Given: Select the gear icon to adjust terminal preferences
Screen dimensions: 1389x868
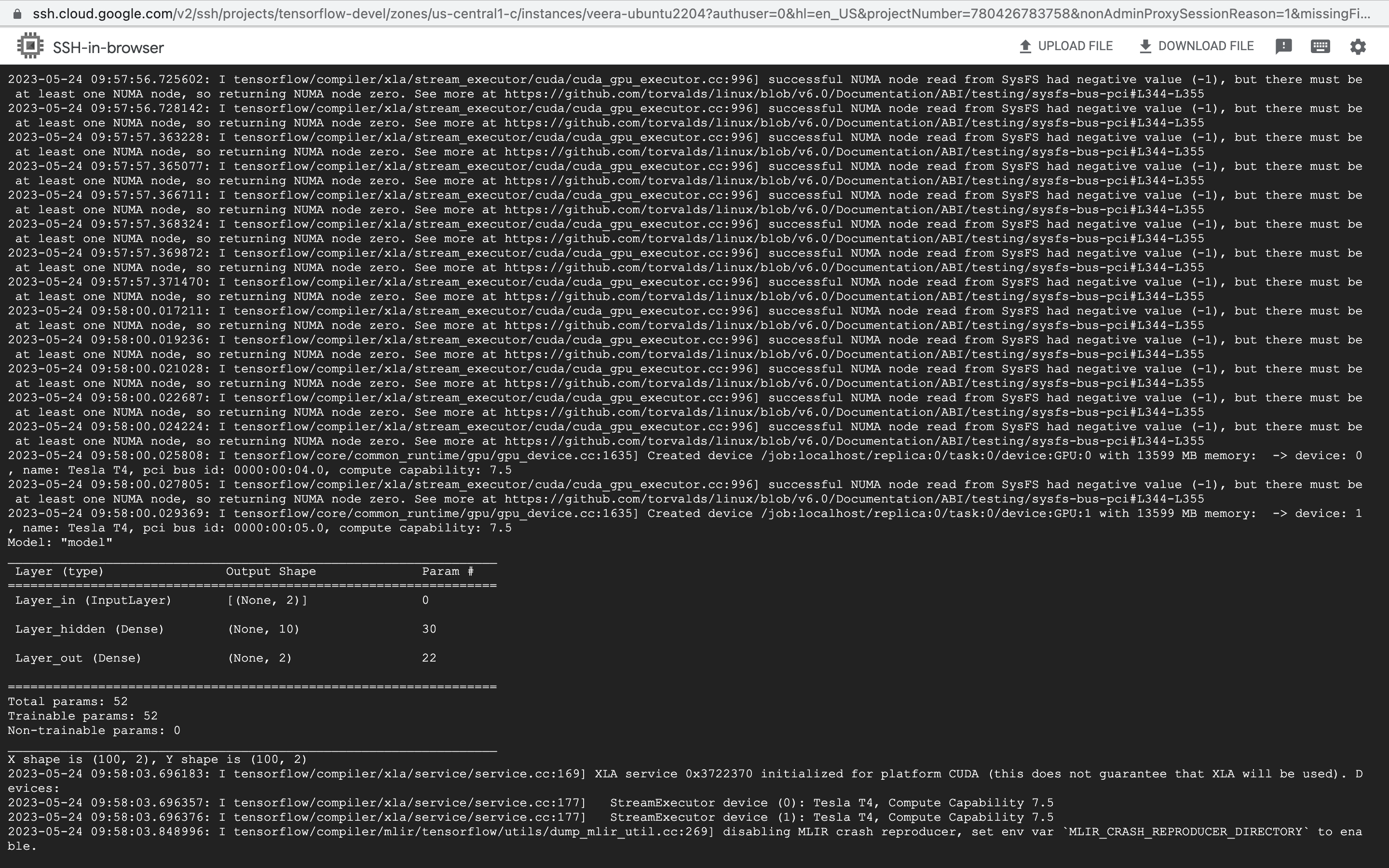Looking at the screenshot, I should [x=1358, y=46].
